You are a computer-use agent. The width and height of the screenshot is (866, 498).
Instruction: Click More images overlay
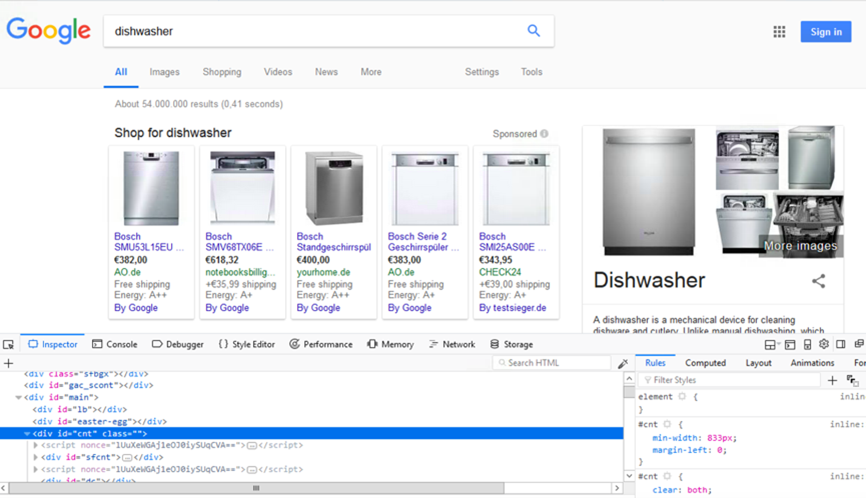800,246
